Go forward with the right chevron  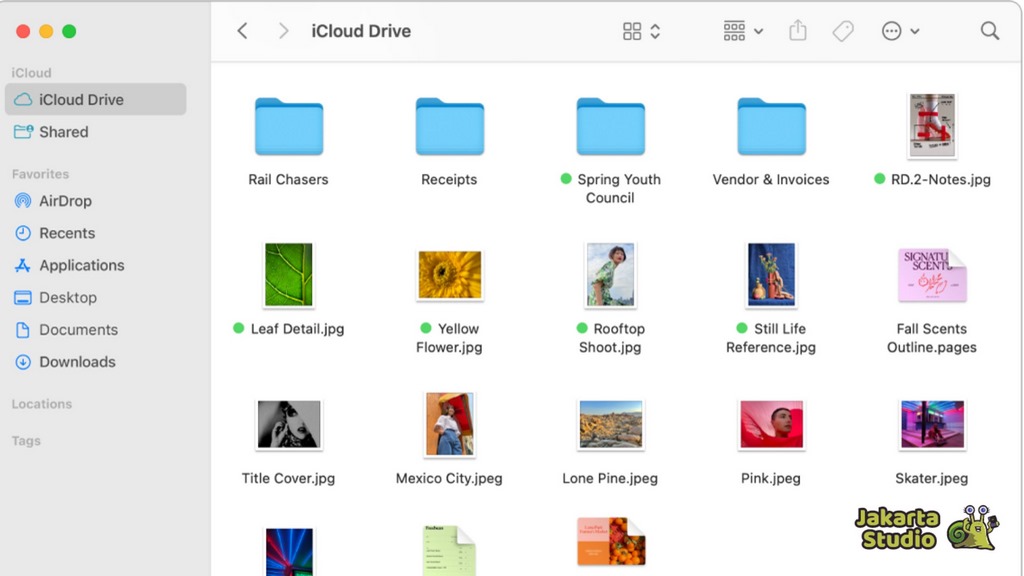(283, 31)
